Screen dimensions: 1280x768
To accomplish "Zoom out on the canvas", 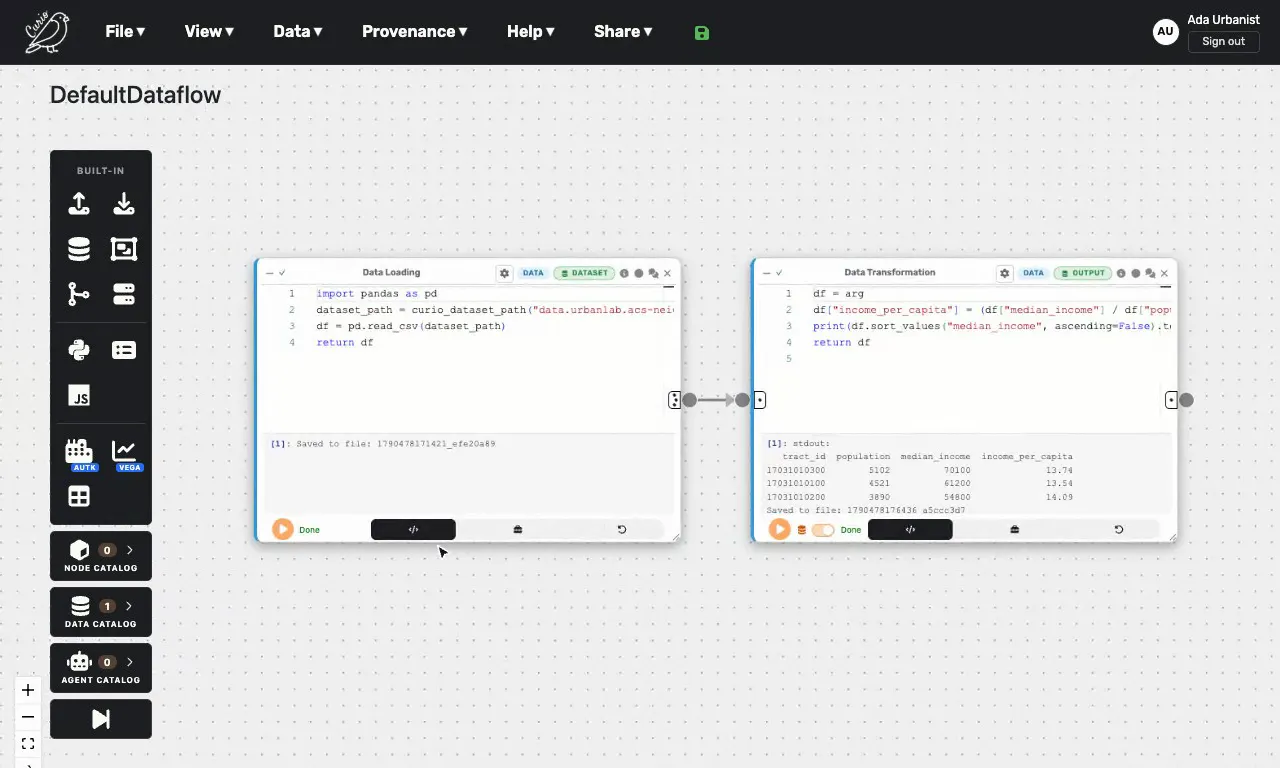I will [28, 717].
